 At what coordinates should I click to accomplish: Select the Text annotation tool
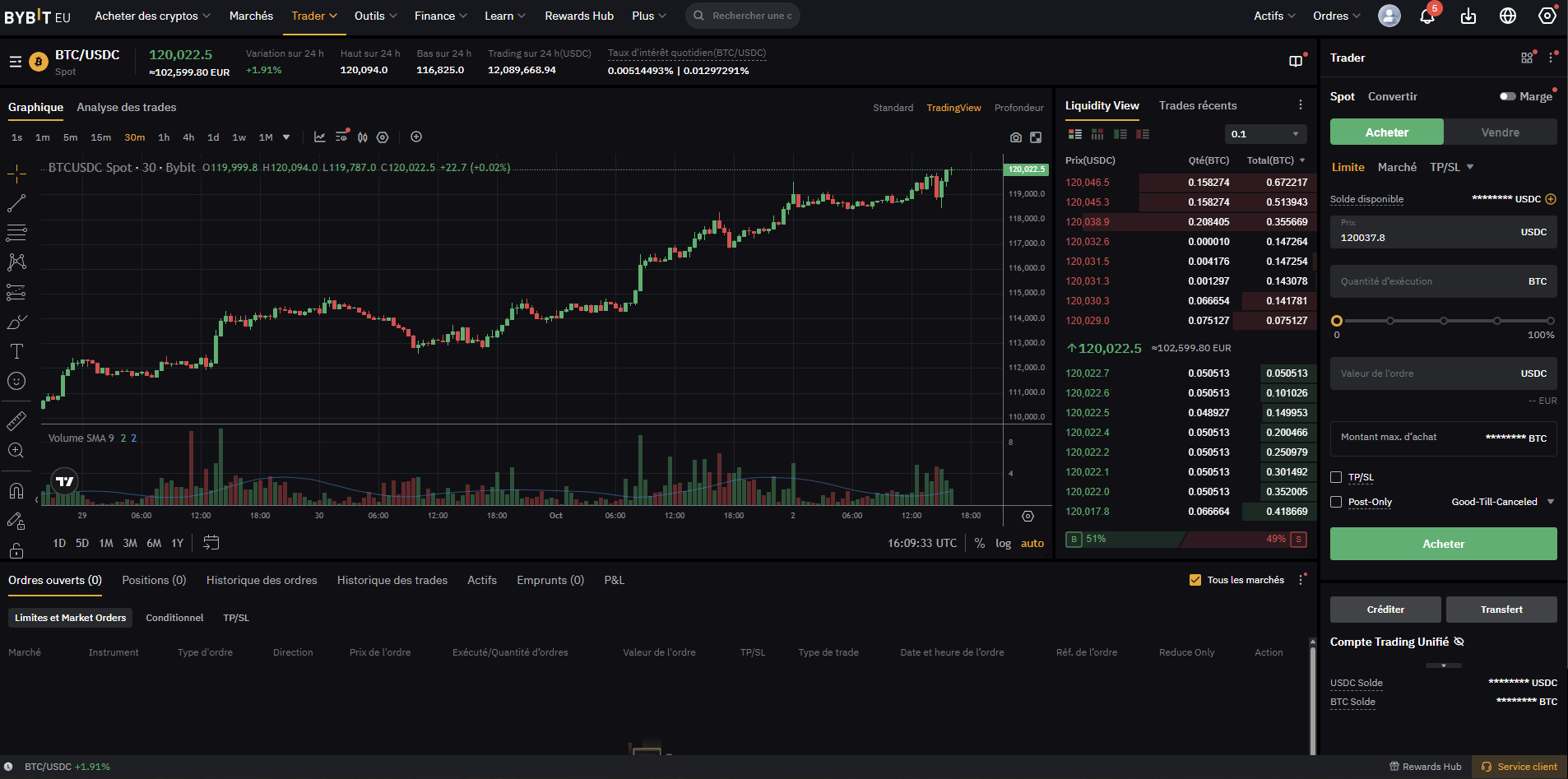[x=16, y=351]
